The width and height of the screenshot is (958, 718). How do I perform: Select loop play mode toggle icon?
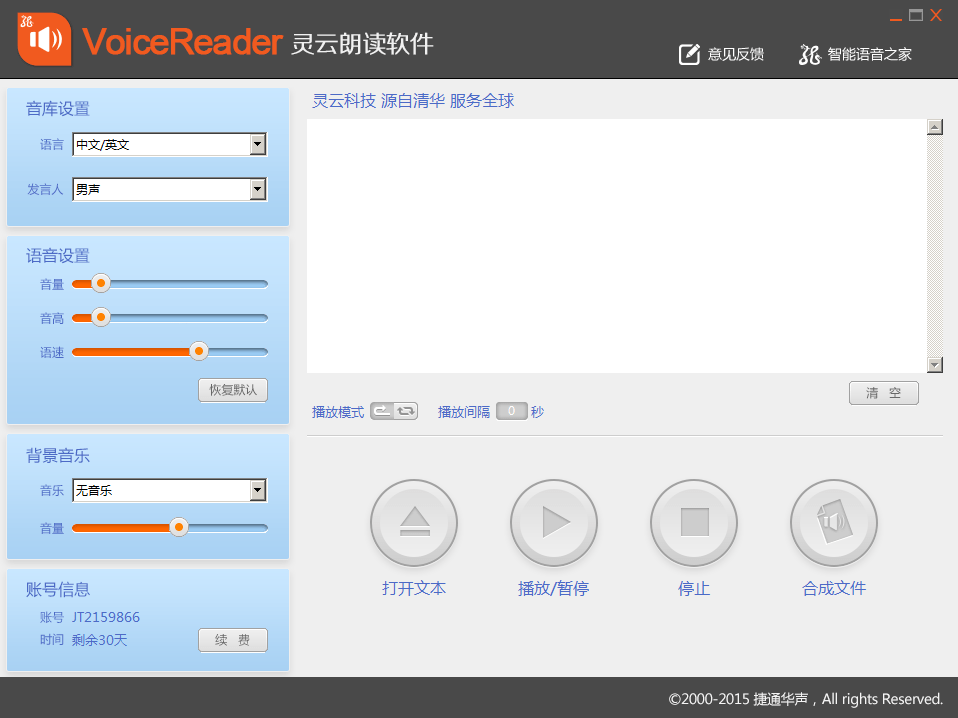coord(406,411)
